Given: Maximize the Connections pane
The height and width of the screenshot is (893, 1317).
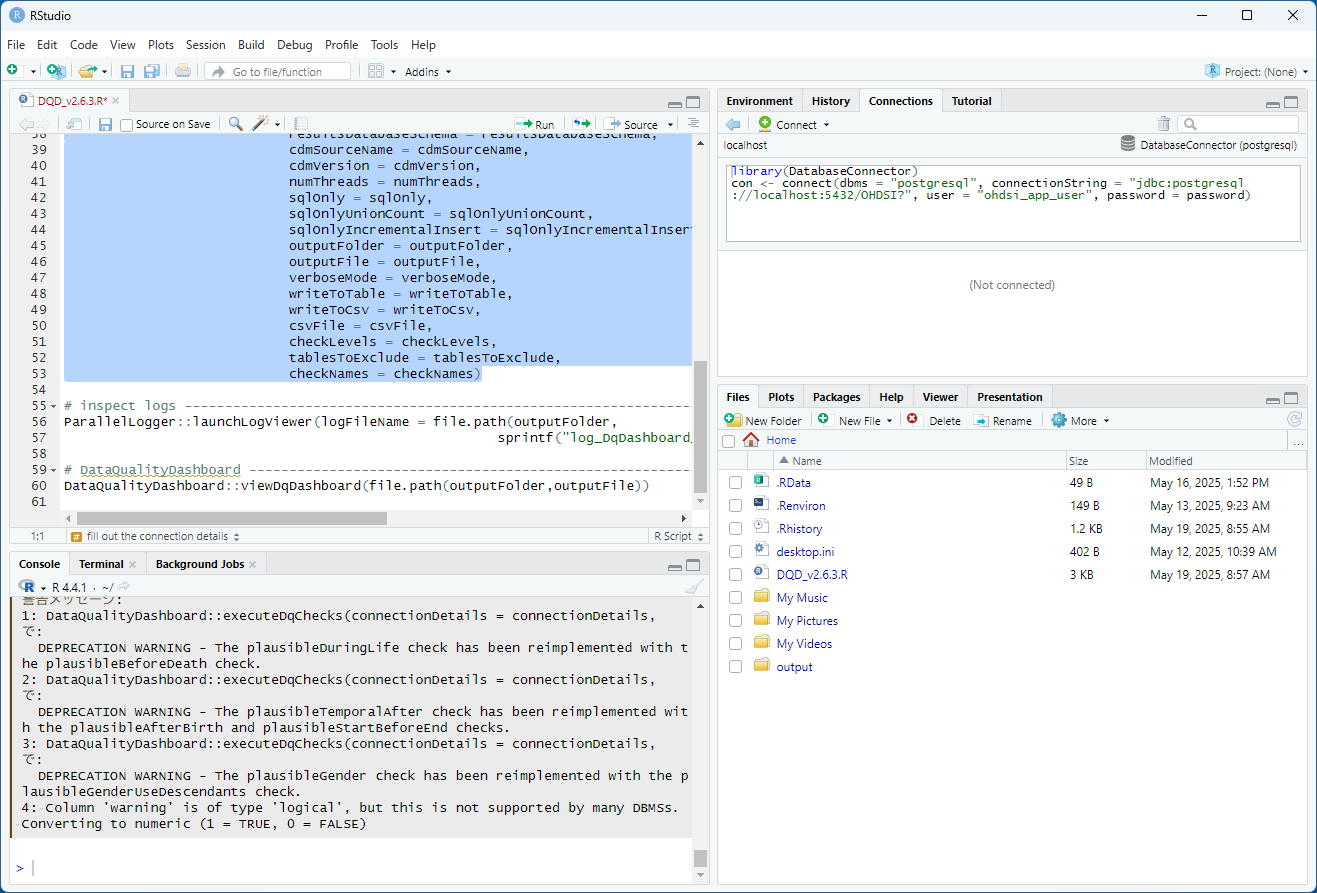Looking at the screenshot, I should pyautogui.click(x=1292, y=102).
